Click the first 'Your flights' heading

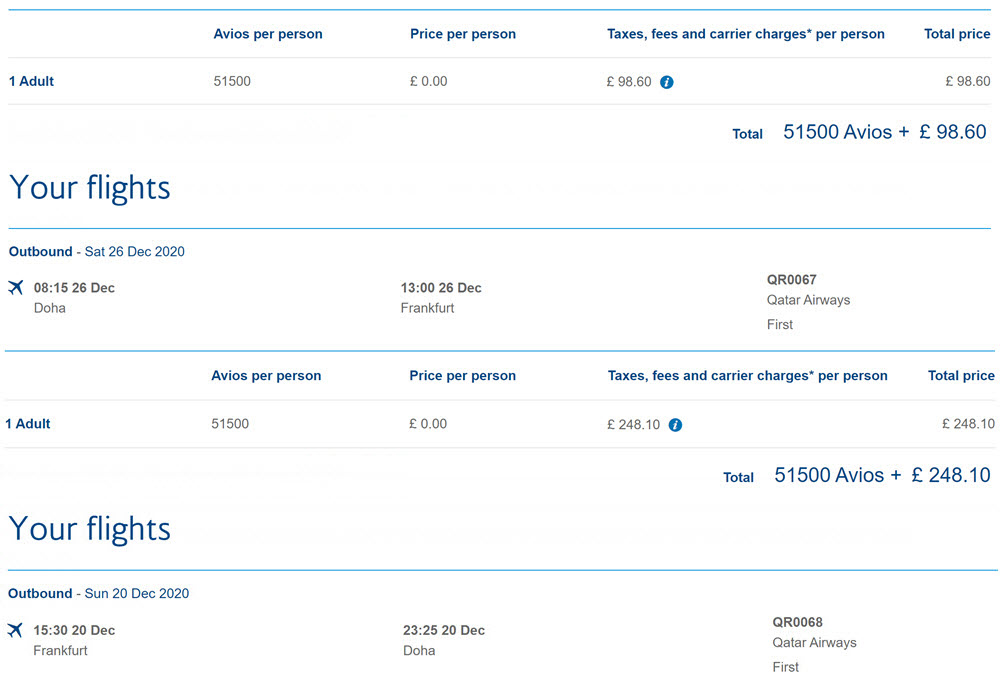(x=90, y=188)
